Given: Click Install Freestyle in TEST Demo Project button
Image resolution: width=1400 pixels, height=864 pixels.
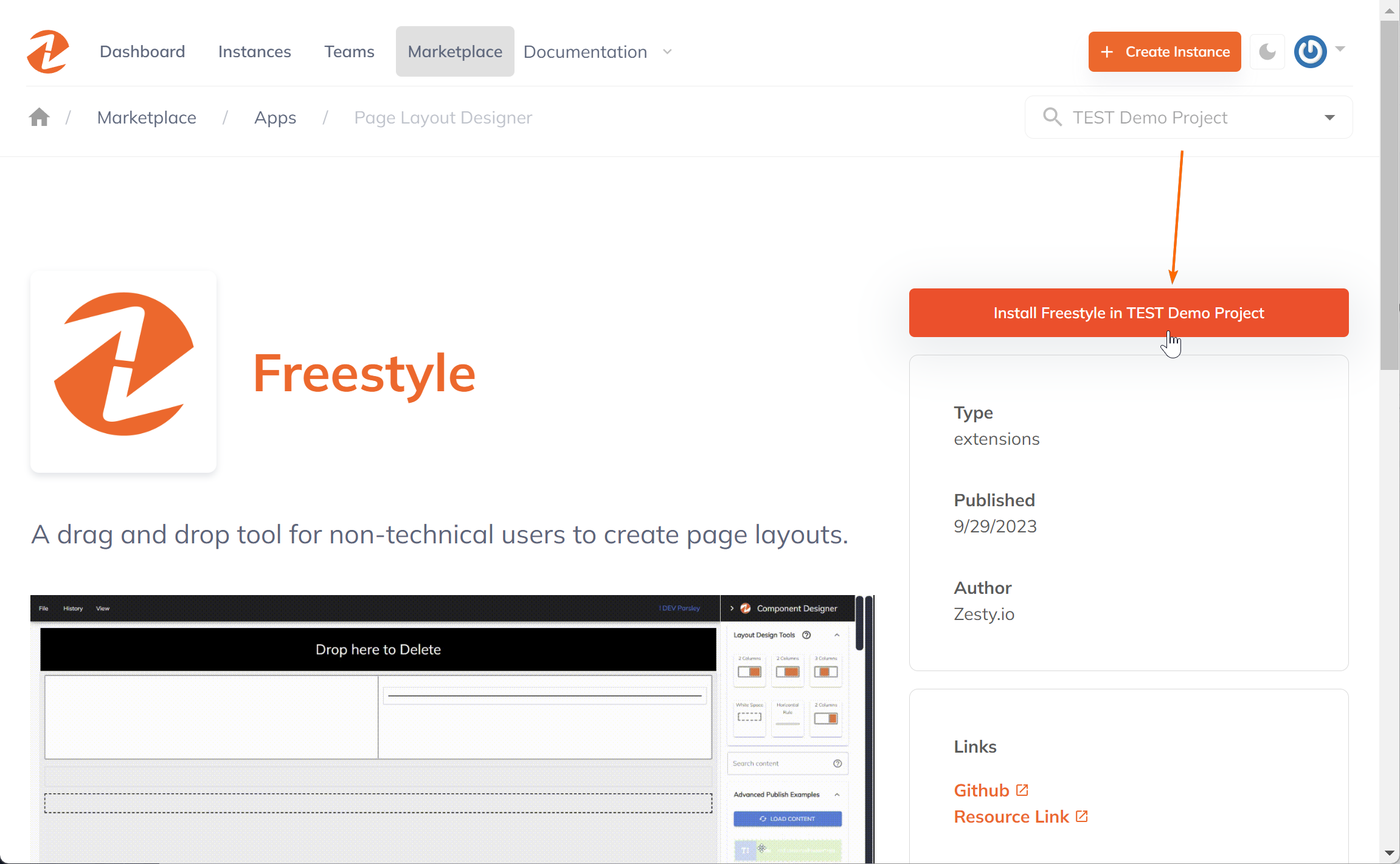Looking at the screenshot, I should 1128,312.
